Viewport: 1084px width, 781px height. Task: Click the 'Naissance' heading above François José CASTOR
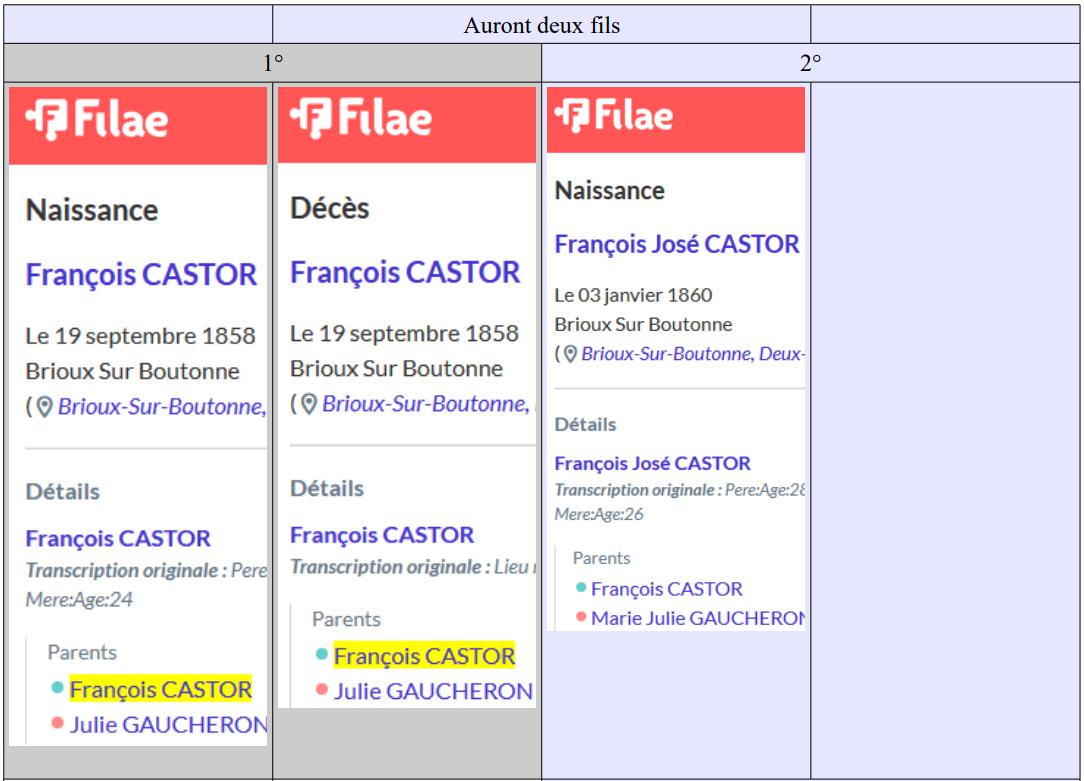[610, 190]
